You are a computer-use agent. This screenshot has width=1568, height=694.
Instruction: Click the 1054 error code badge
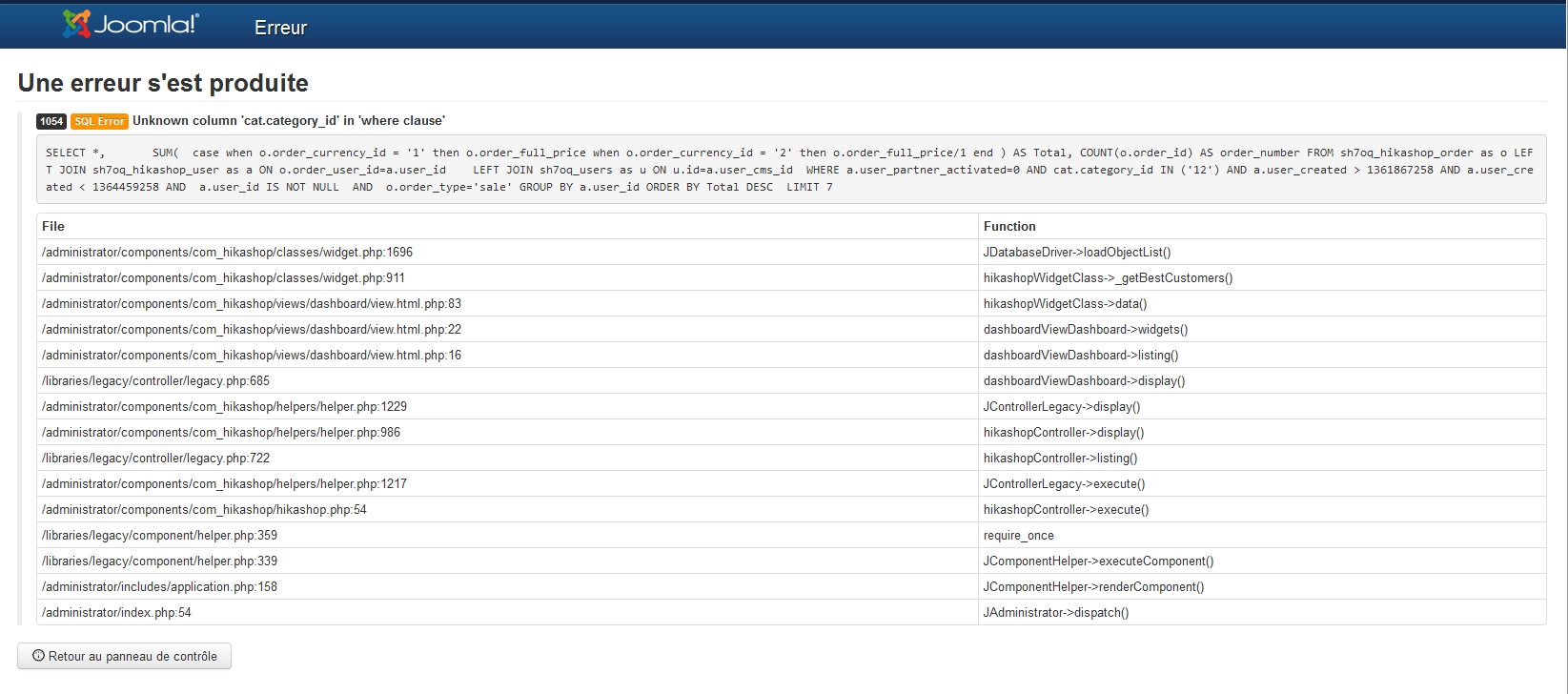(x=51, y=121)
